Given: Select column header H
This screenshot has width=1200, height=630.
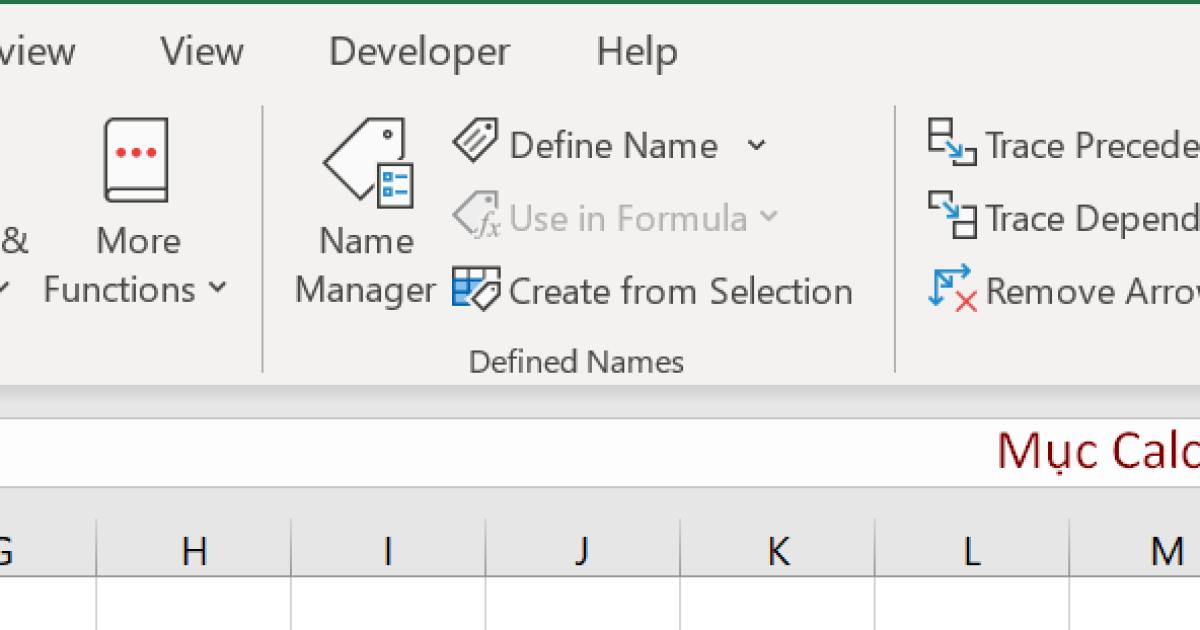Looking at the screenshot, I should pyautogui.click(x=196, y=550).
